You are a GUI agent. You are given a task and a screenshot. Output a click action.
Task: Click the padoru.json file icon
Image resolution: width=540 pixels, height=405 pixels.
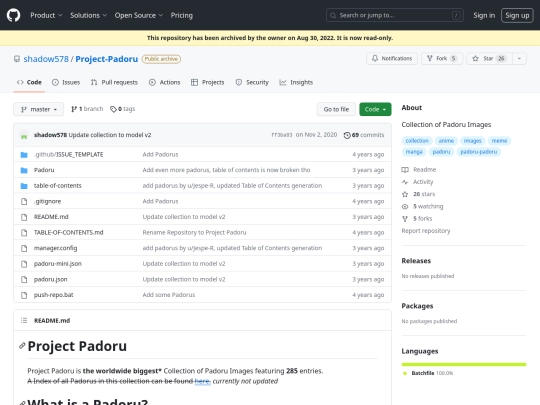[24, 279]
